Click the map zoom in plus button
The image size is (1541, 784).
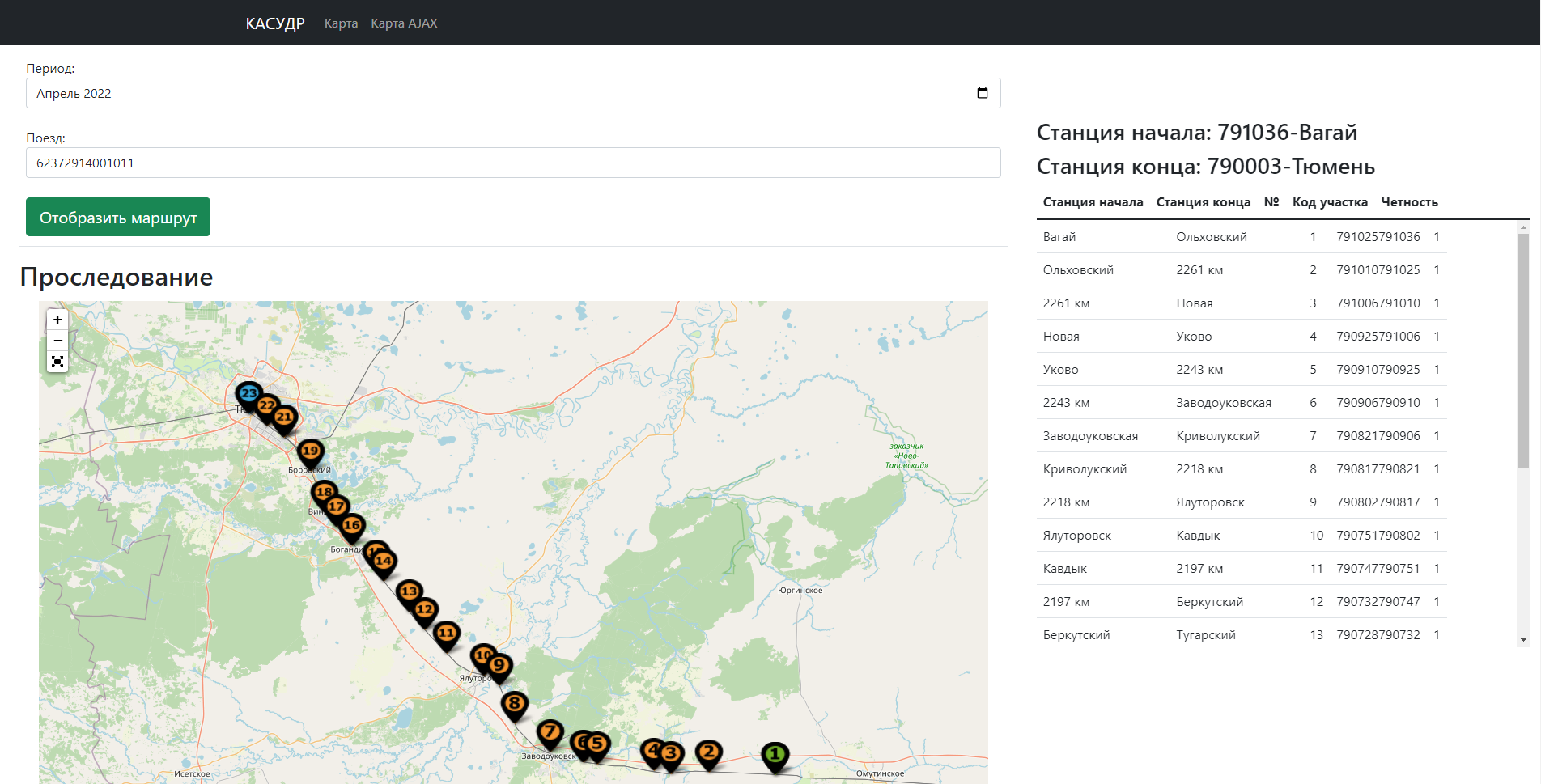coord(57,320)
